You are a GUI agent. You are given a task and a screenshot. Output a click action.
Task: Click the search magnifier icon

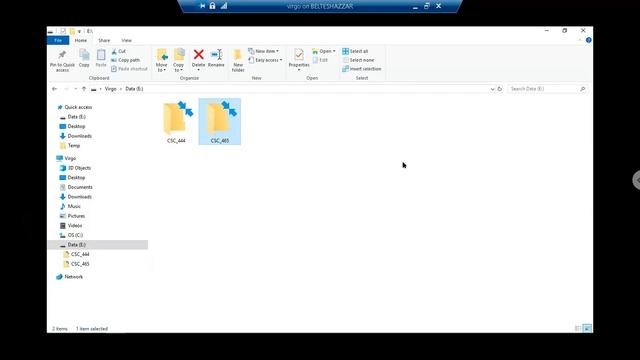click(582, 89)
